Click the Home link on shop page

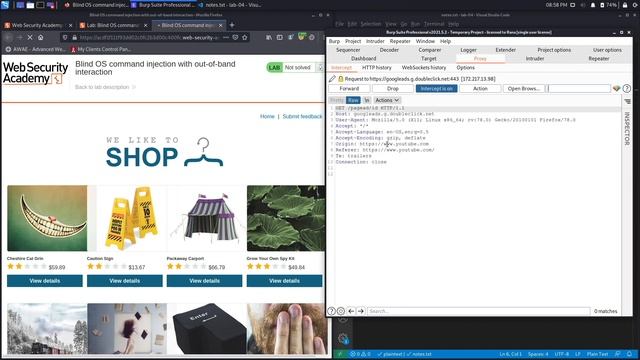[x=267, y=116]
